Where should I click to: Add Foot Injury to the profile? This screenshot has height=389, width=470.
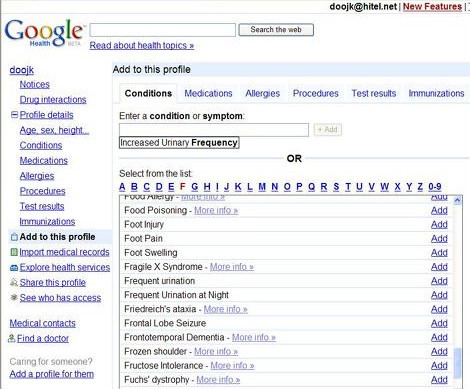point(439,225)
